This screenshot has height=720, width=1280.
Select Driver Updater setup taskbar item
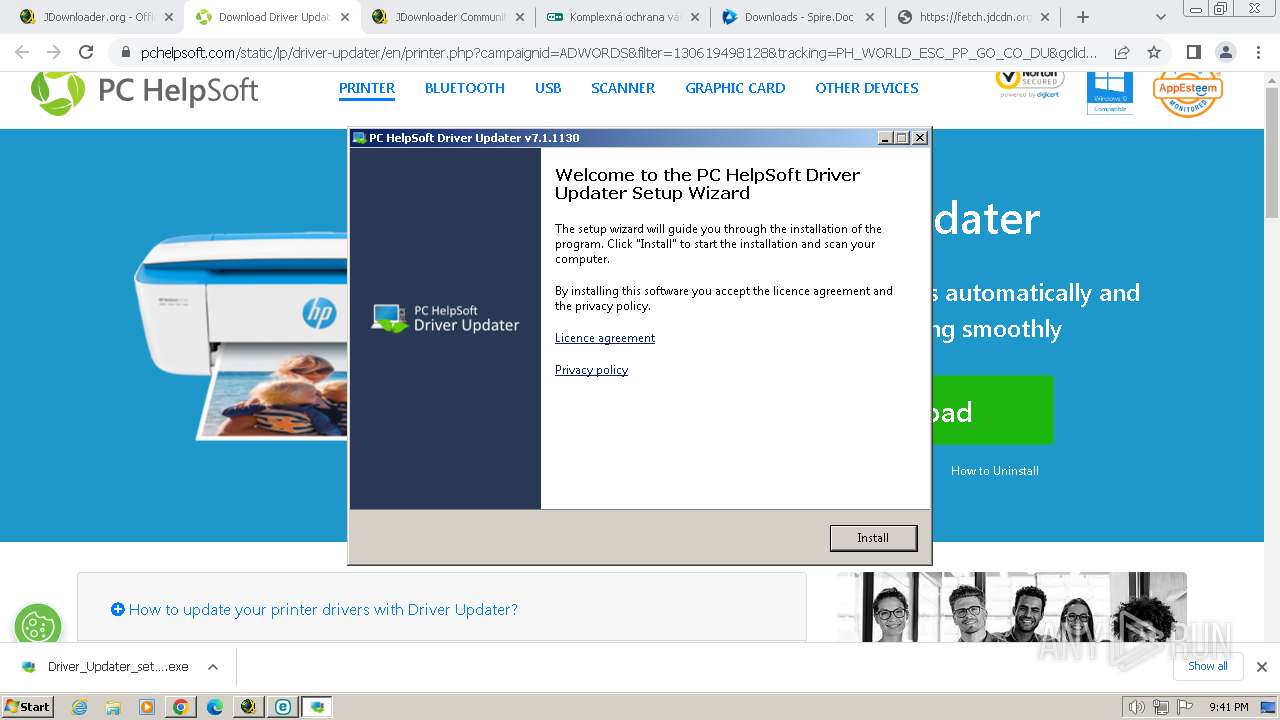click(x=317, y=707)
